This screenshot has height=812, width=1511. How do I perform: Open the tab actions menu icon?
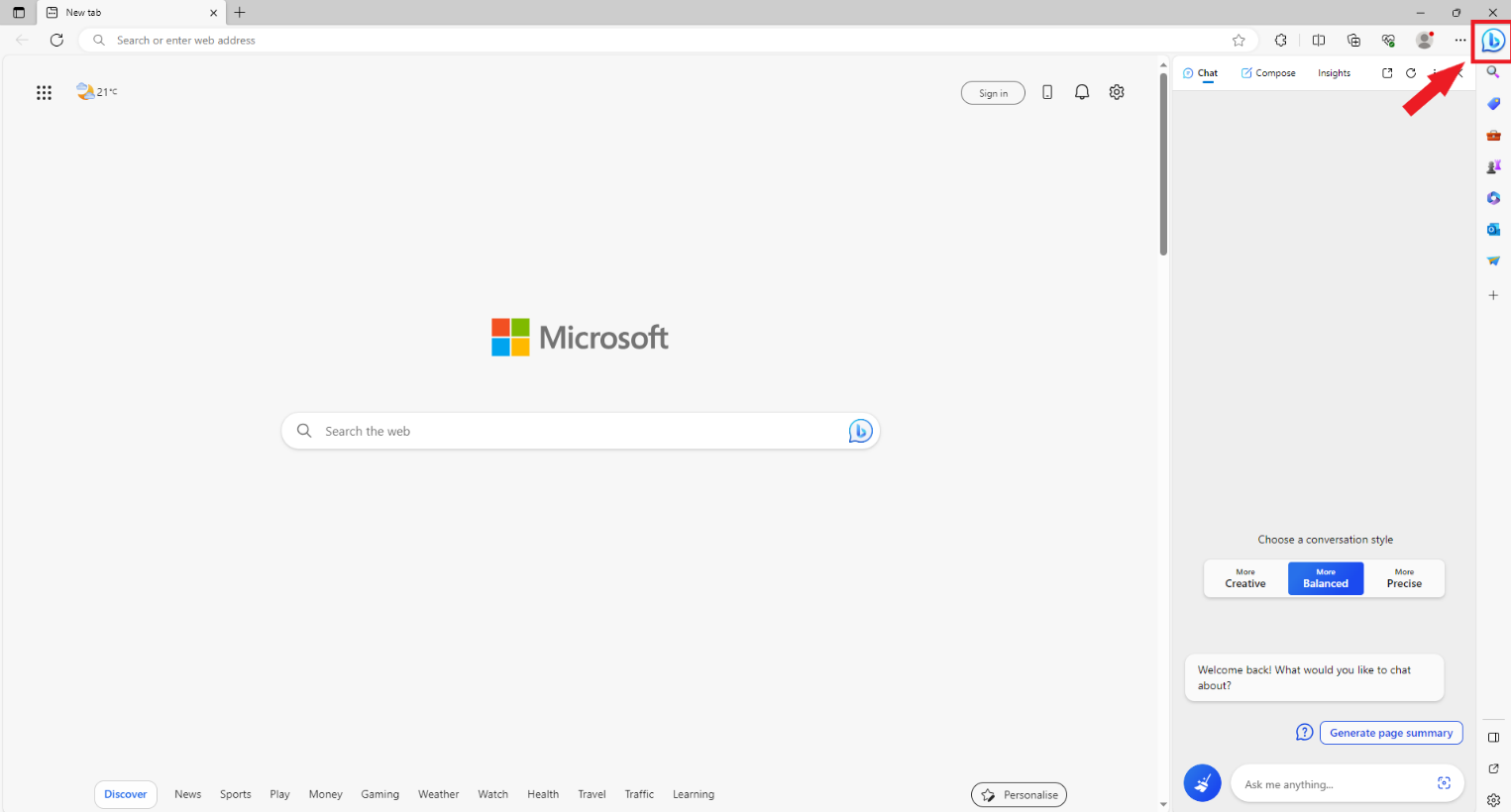pyautogui.click(x=19, y=13)
